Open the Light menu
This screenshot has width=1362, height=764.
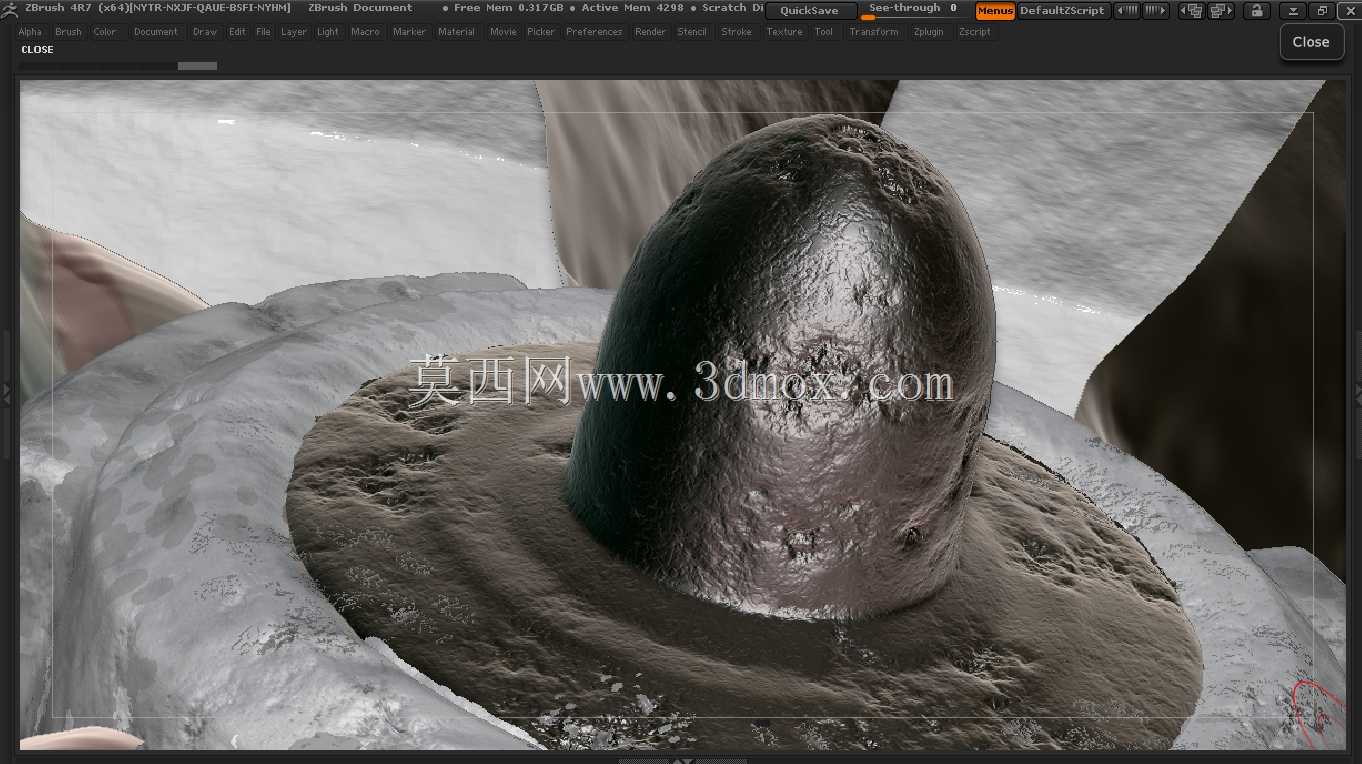pos(328,32)
